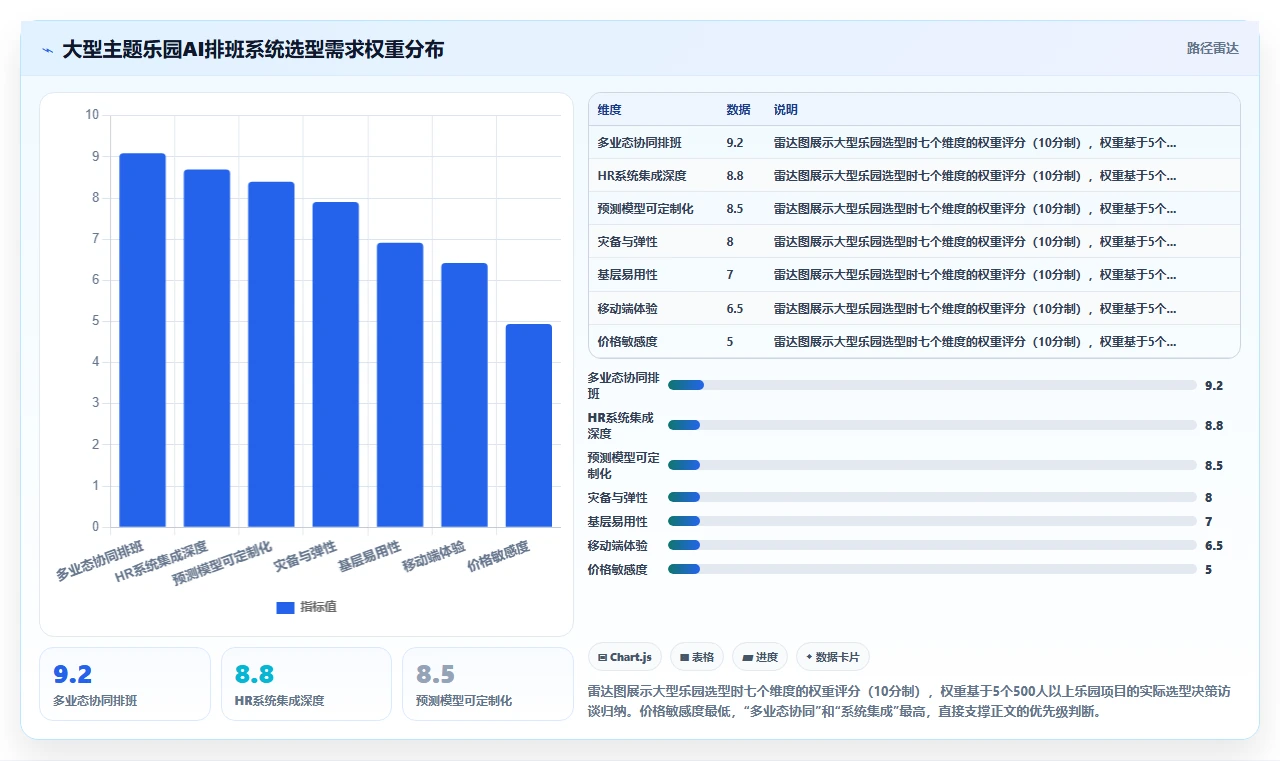Click the 6.5 value in table
1280x761 pixels.
(735, 309)
